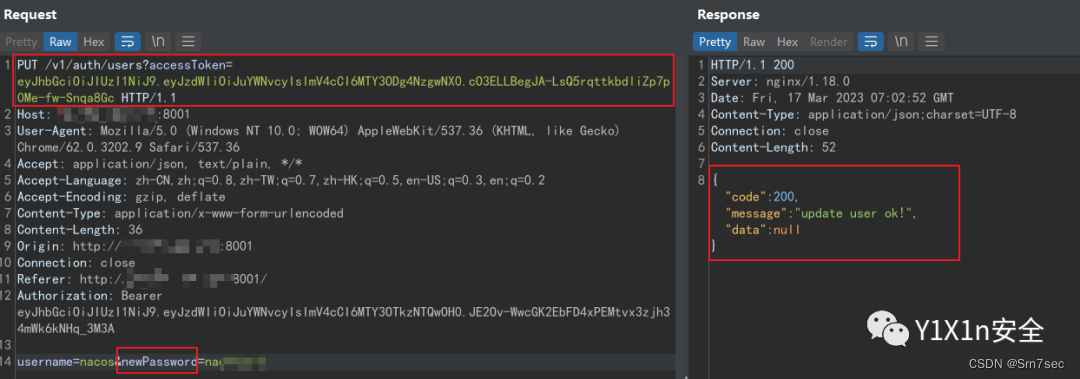Click the request Connection: close line
Screen dimensions: 1080x379
(x=76, y=263)
